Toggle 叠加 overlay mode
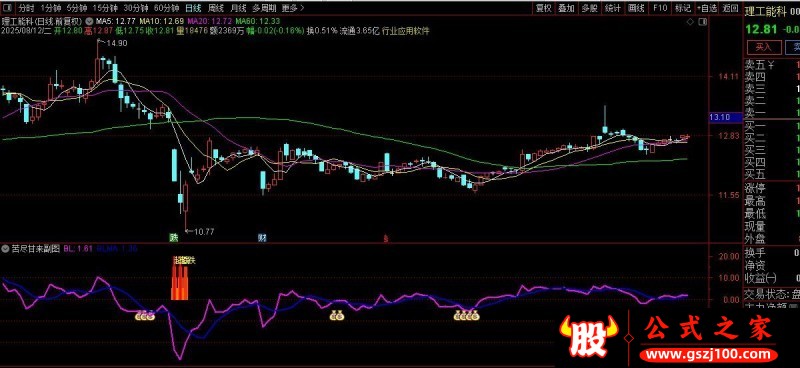Screen dimensions: 800x368 coord(566,8)
